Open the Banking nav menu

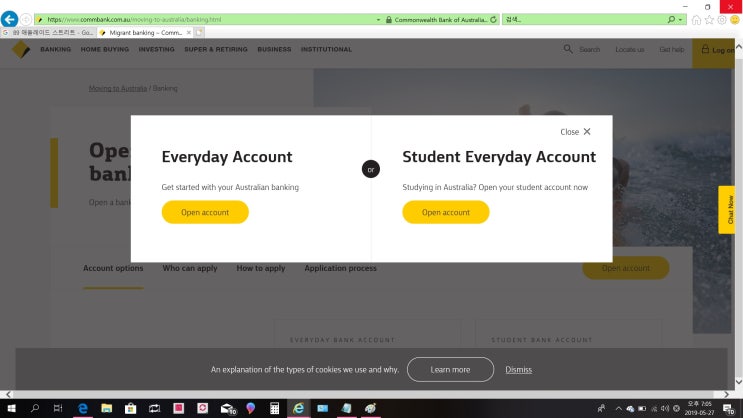55,49
